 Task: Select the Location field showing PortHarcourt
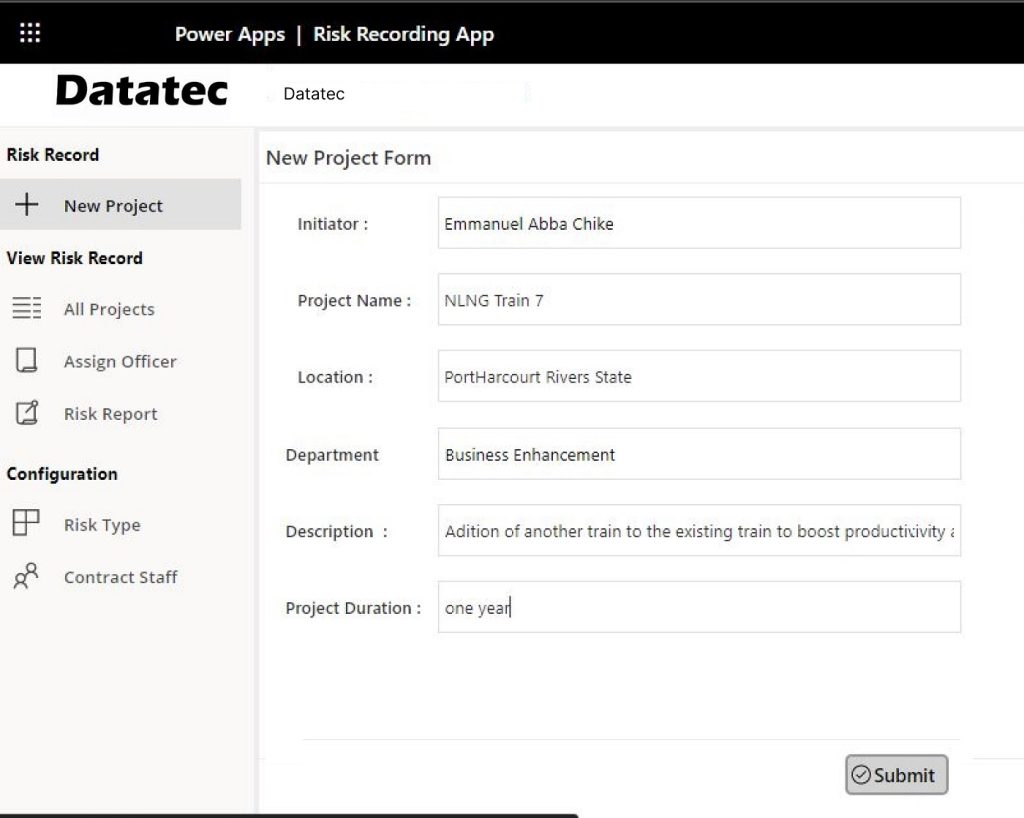(698, 376)
